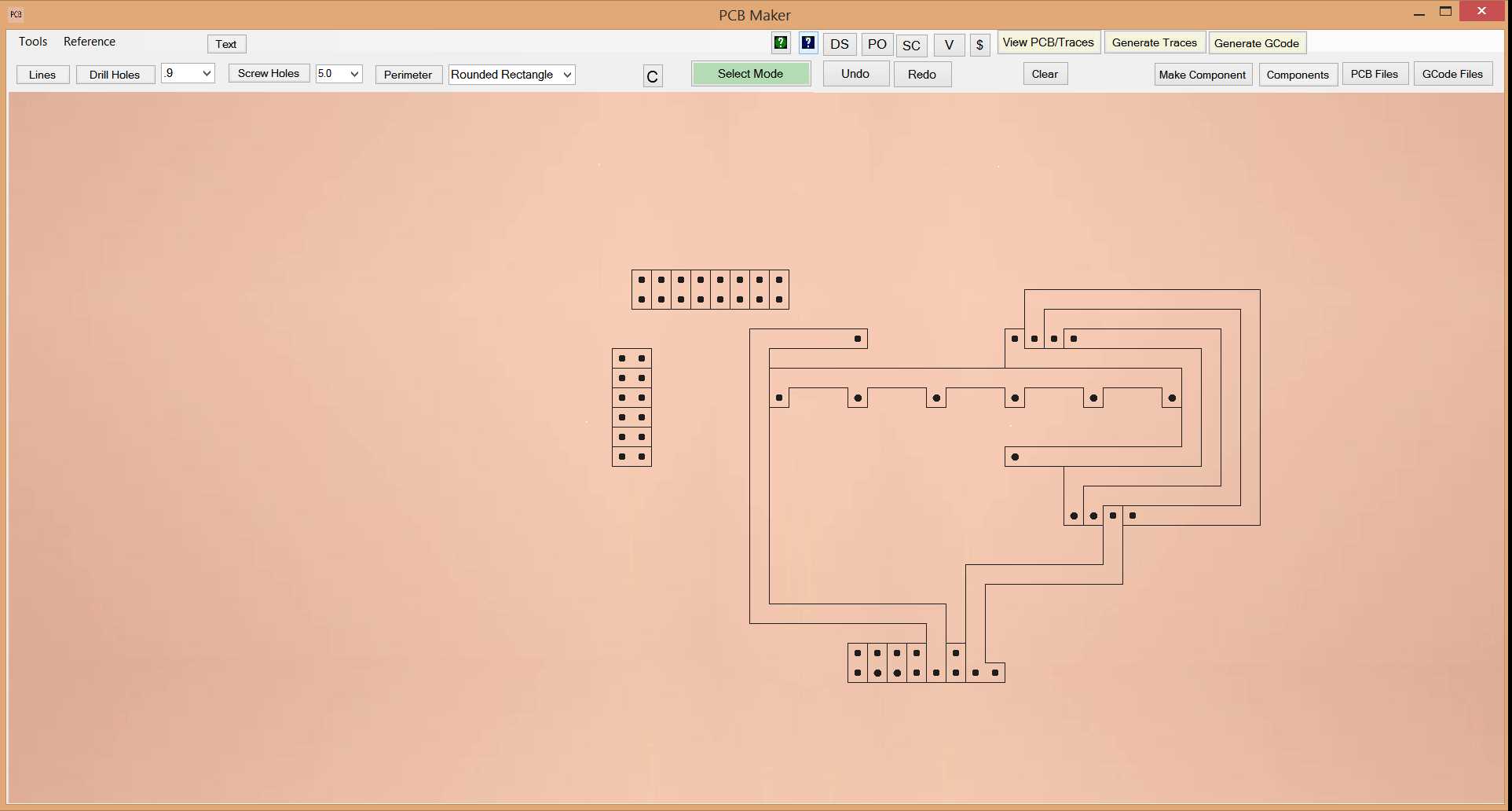Click the C button in the toolbar
The height and width of the screenshot is (811, 1512).
[653, 76]
